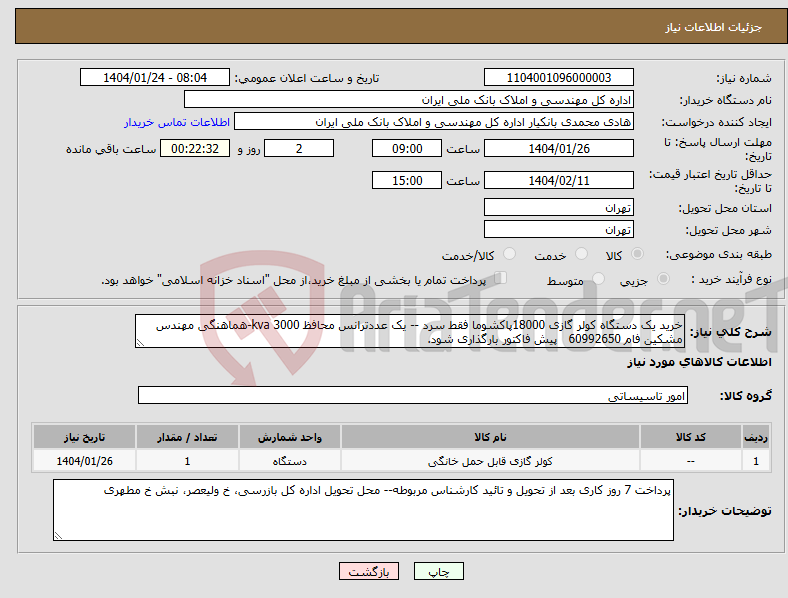The width and height of the screenshot is (788, 598).
Task: Click the واحد شمارش column header
Action: point(290,437)
